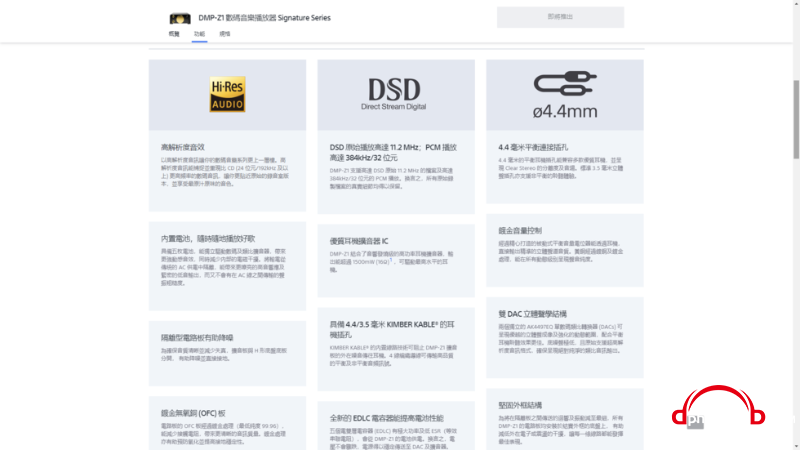Select the 高解析度音效 heading
This screenshot has height=450, width=800.
pyautogui.click(x=183, y=147)
